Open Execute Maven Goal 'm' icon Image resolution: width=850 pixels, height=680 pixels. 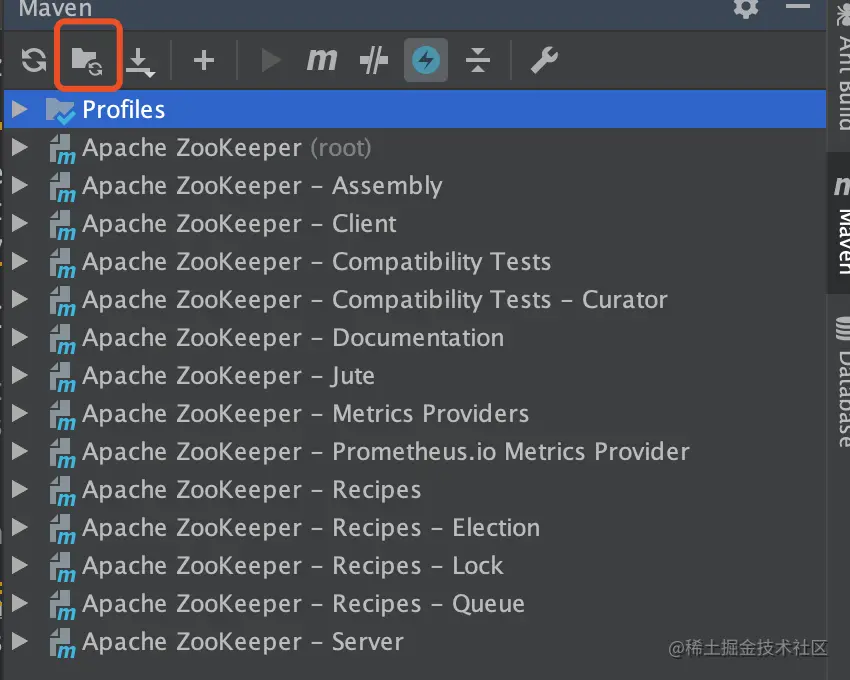tap(322, 60)
